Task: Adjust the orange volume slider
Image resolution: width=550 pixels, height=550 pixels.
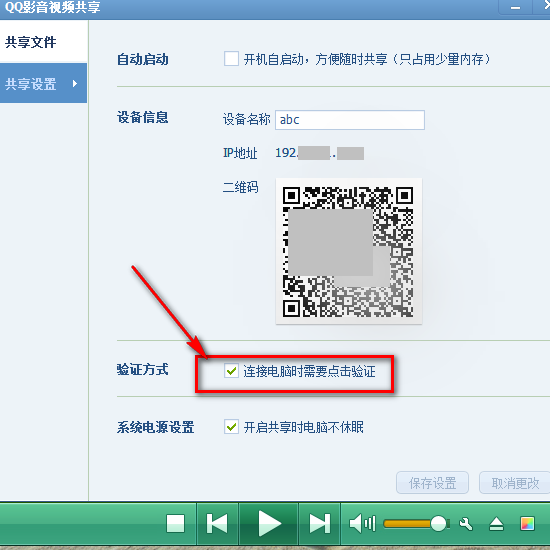Action: pos(415,524)
